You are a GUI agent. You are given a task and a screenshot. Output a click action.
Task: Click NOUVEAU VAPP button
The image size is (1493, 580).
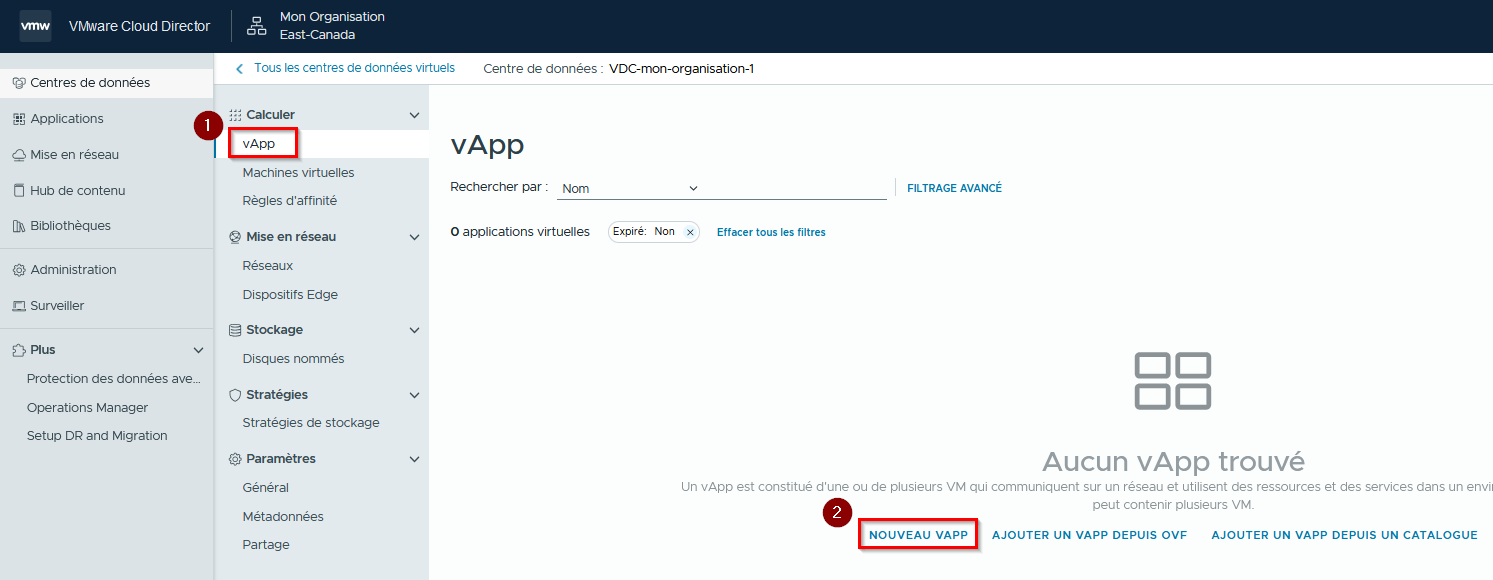[918, 535]
